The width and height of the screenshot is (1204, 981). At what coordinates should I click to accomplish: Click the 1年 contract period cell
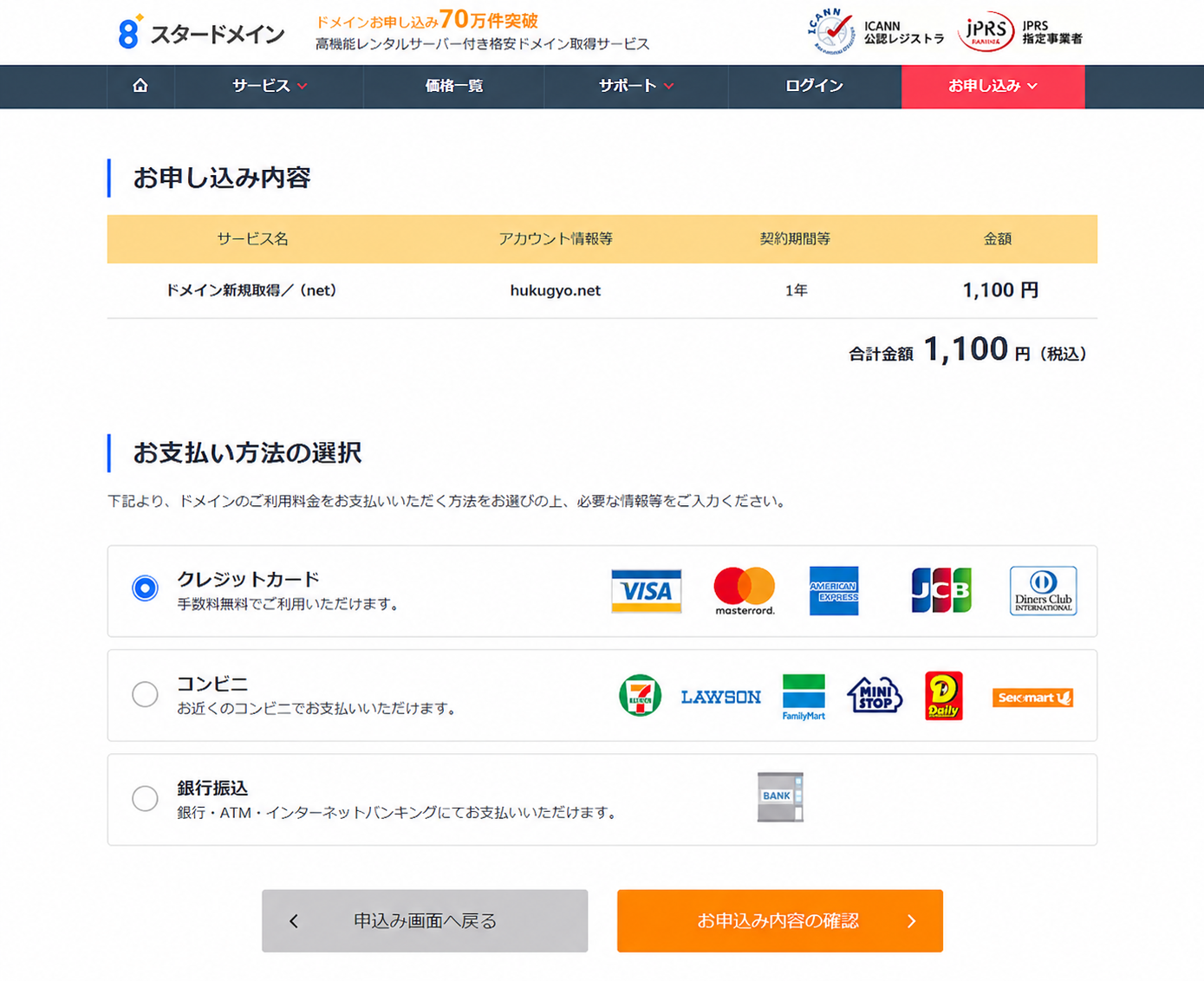(x=796, y=290)
